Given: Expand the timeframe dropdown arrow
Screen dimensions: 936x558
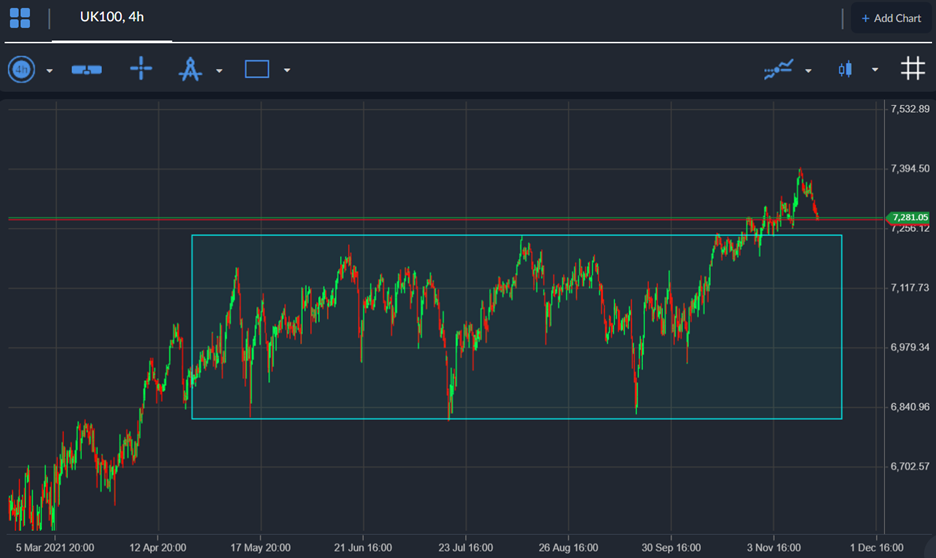Looking at the screenshot, I should click(50, 71).
